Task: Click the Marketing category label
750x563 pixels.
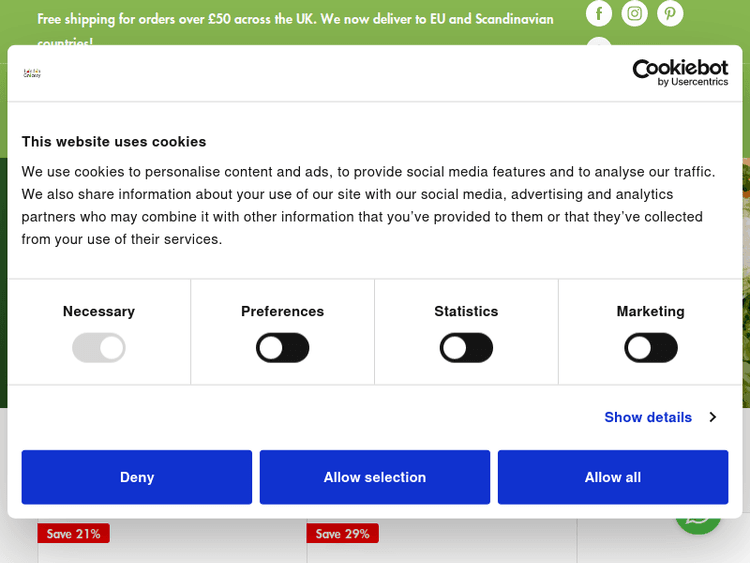Action: pos(651,311)
